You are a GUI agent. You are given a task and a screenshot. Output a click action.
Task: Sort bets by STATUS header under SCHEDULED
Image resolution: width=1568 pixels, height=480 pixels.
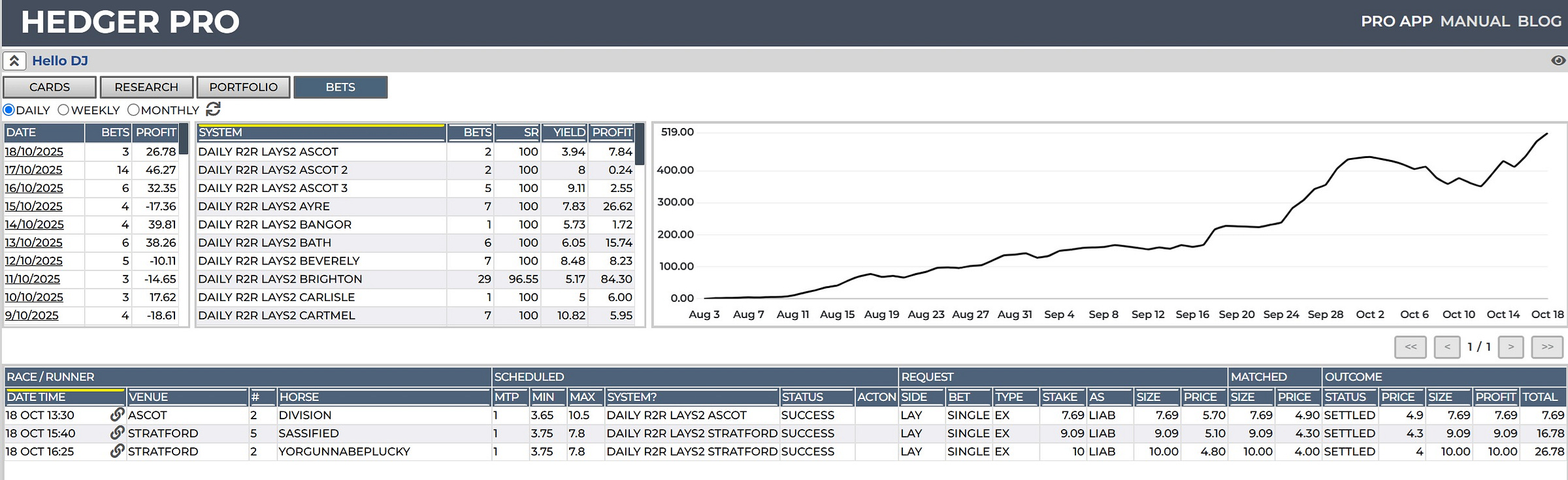pyautogui.click(x=817, y=397)
